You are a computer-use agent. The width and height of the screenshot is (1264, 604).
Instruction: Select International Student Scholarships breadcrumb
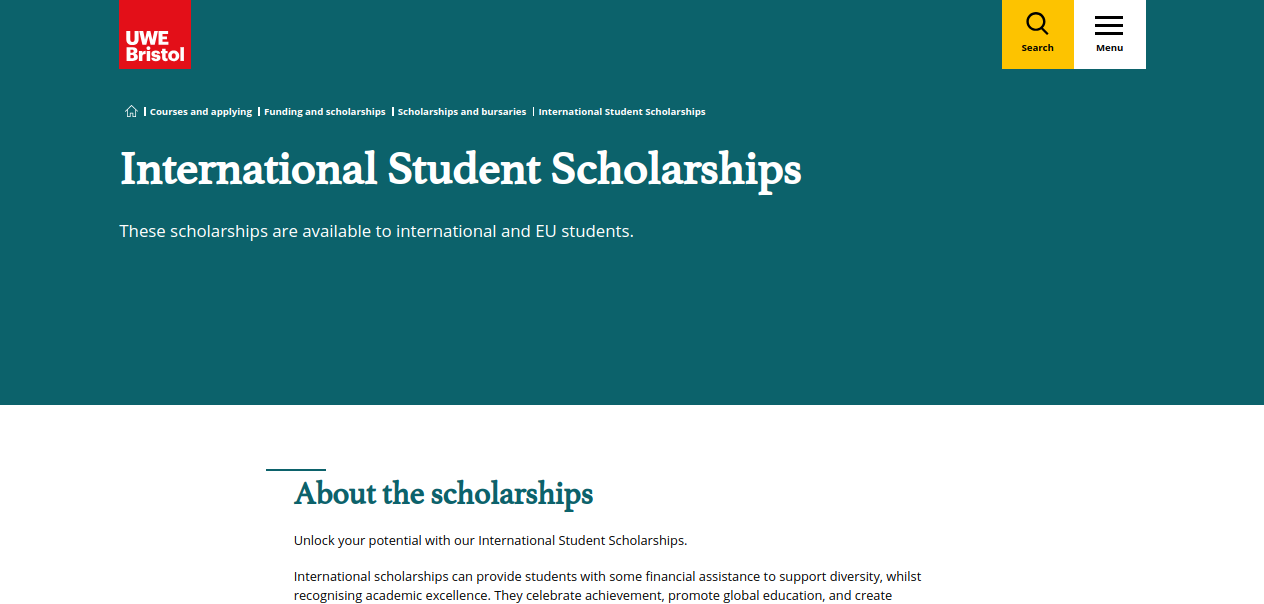(621, 111)
